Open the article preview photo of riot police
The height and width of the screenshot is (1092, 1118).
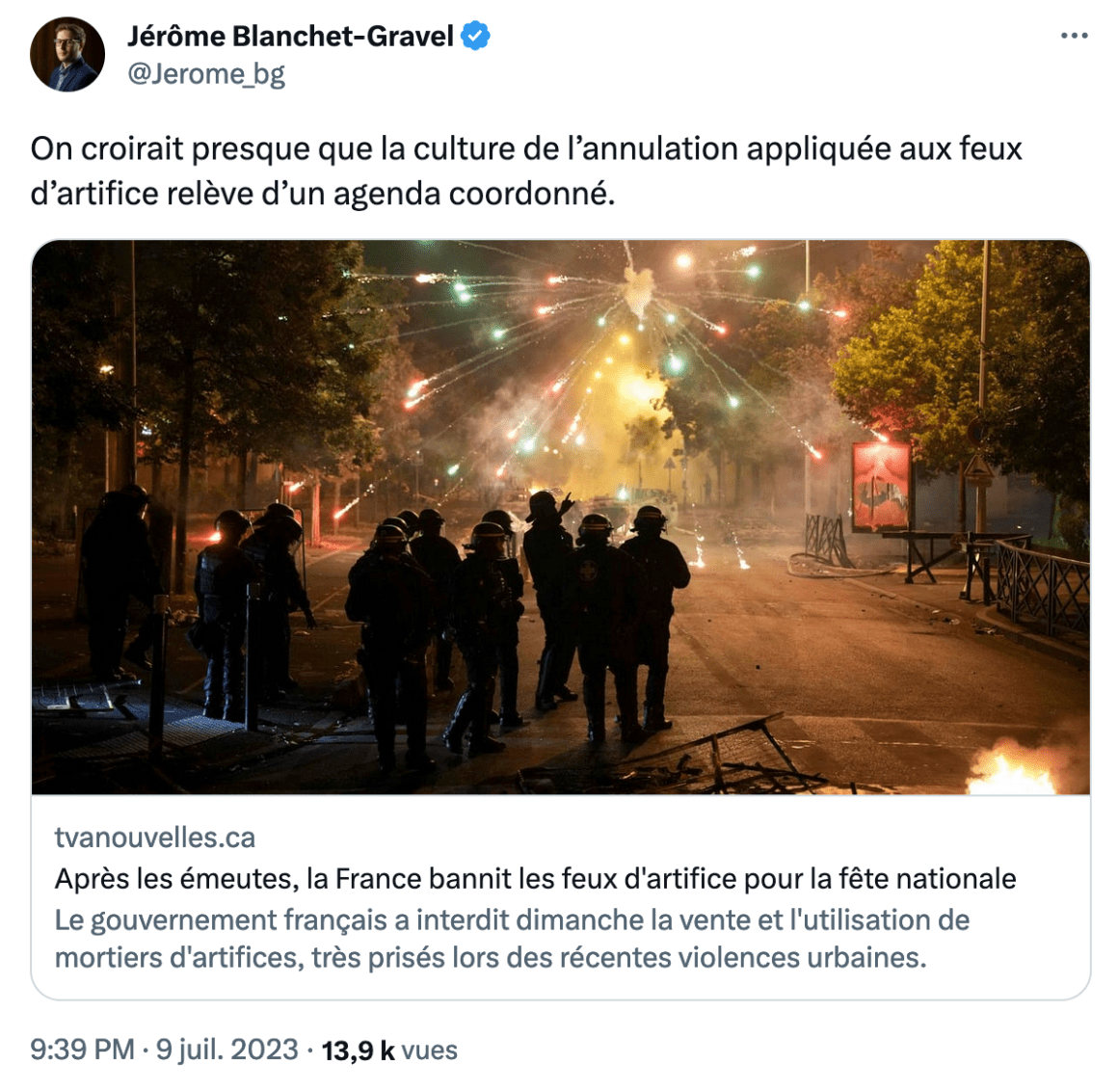(x=560, y=517)
